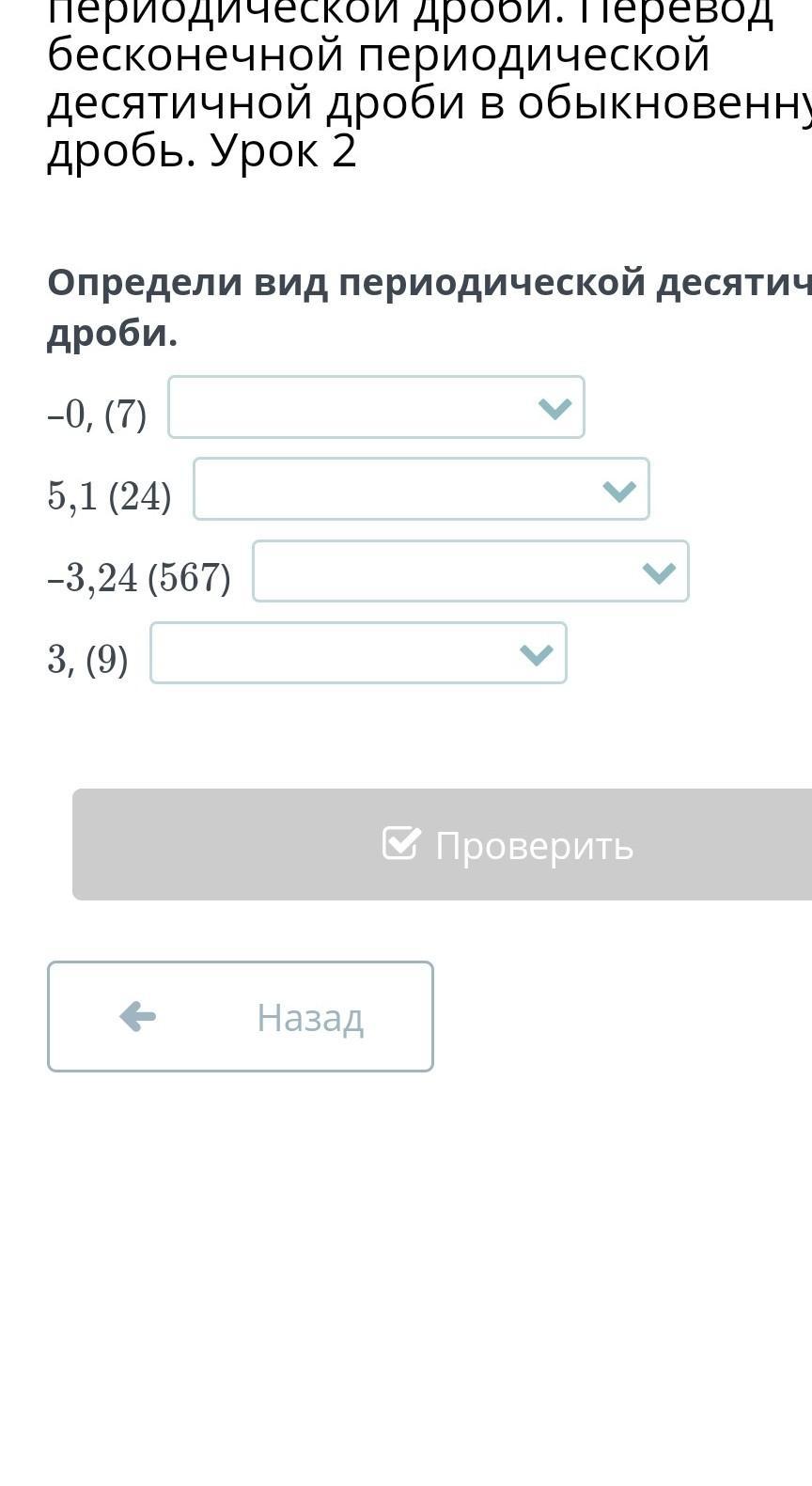
Task: Click the chevron arrow for −3,24 (567)
Action: click(659, 572)
